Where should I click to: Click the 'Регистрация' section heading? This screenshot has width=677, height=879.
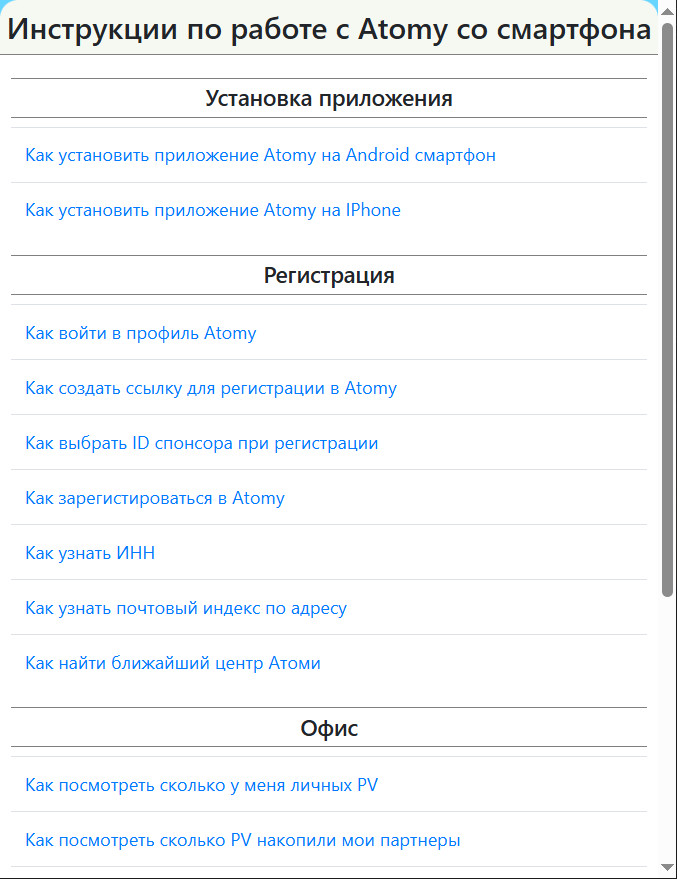[x=328, y=276]
